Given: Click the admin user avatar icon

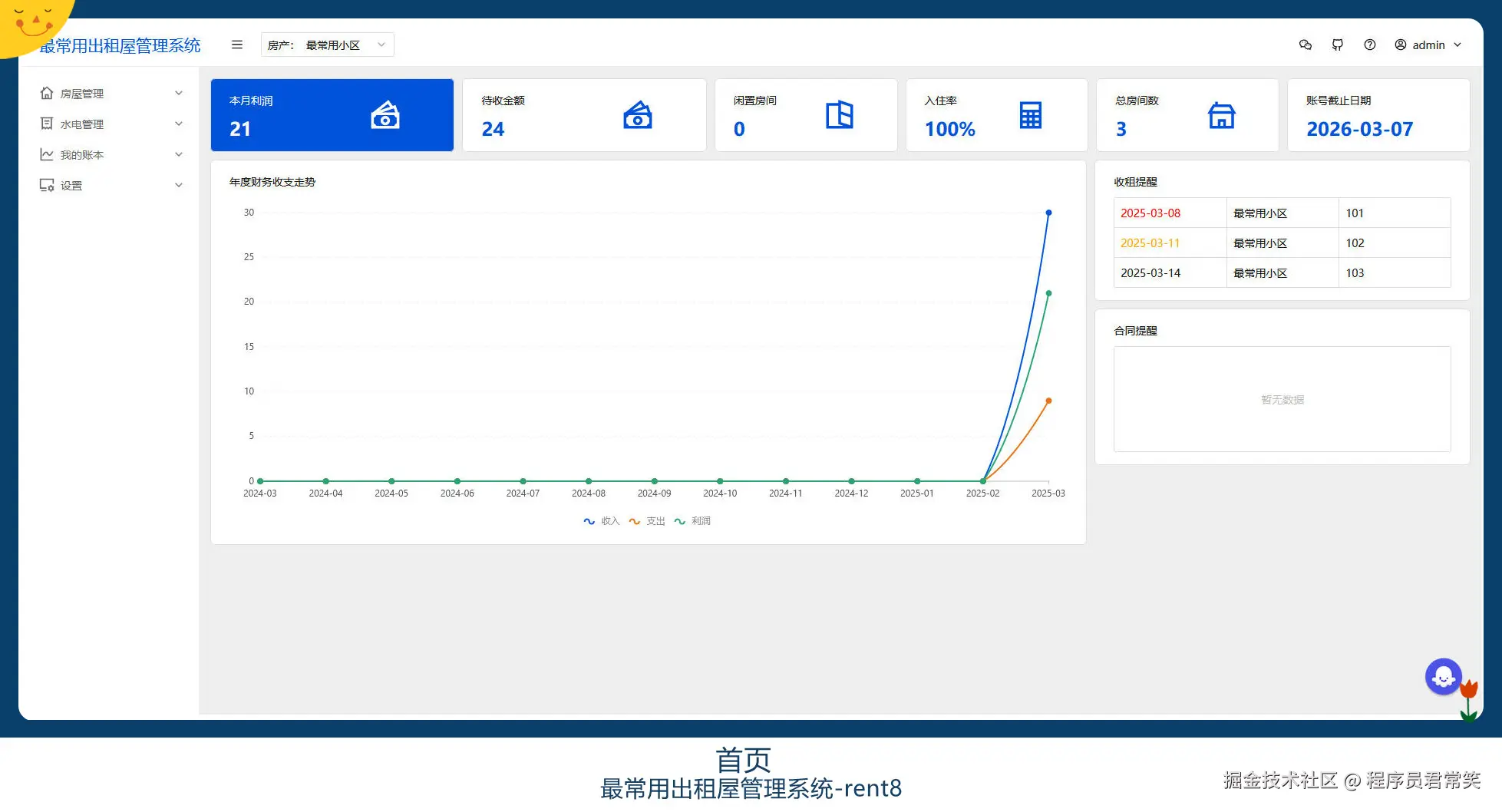Looking at the screenshot, I should (x=1401, y=45).
